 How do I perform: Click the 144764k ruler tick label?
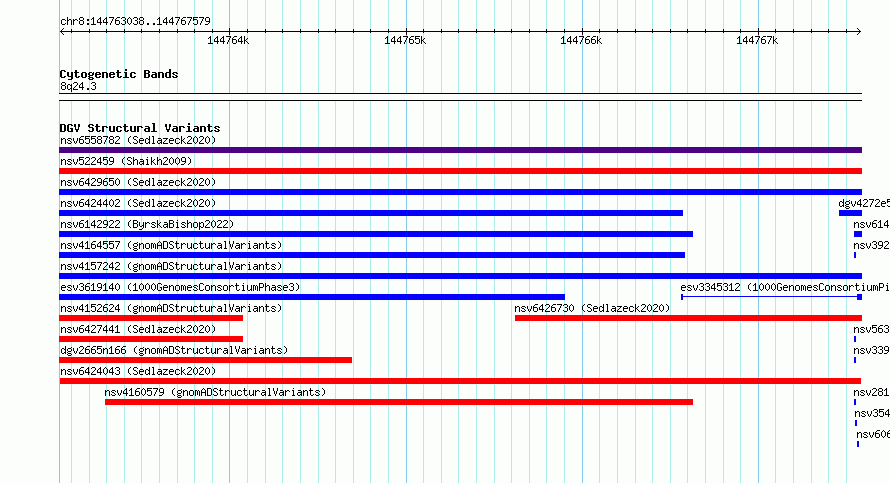228,40
